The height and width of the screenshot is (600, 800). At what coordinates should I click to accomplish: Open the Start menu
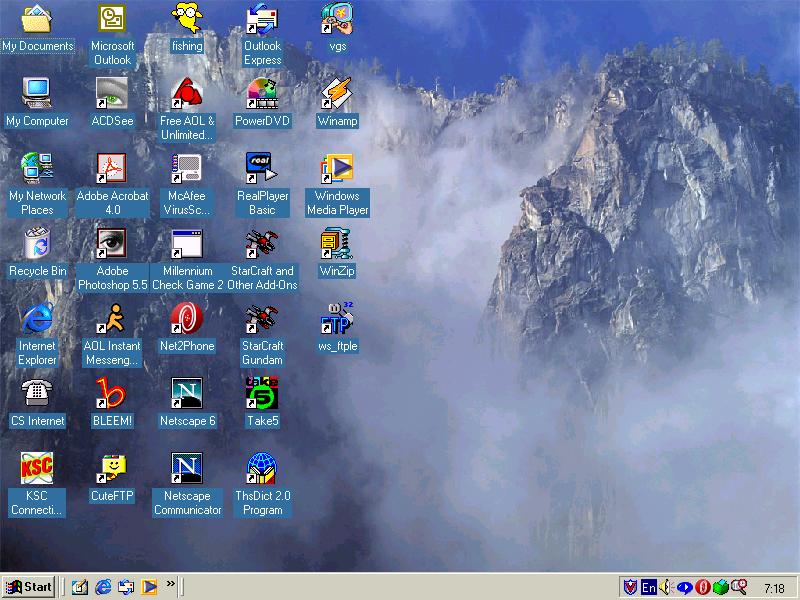(x=28, y=587)
